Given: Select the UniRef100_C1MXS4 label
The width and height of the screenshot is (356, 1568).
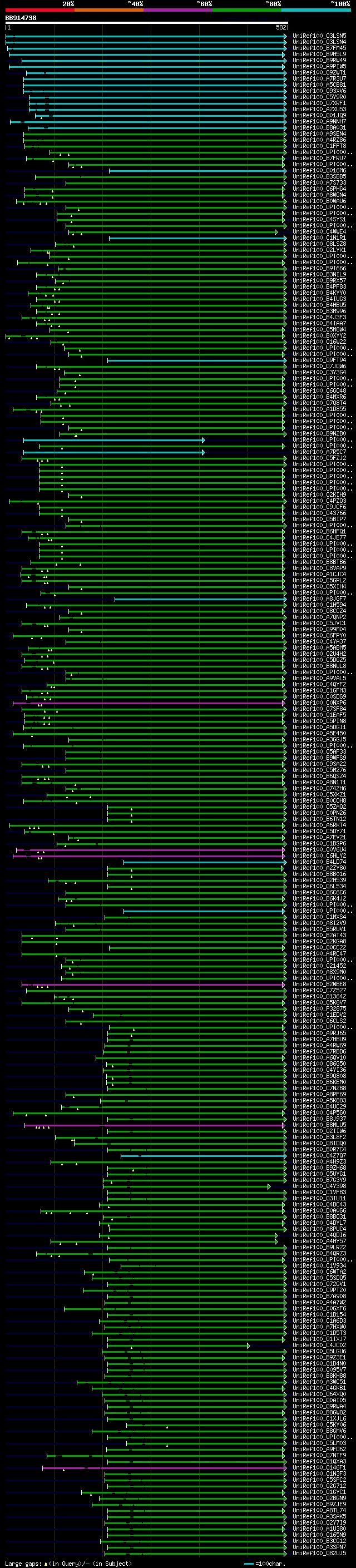Looking at the screenshot, I should click(x=319, y=917).
